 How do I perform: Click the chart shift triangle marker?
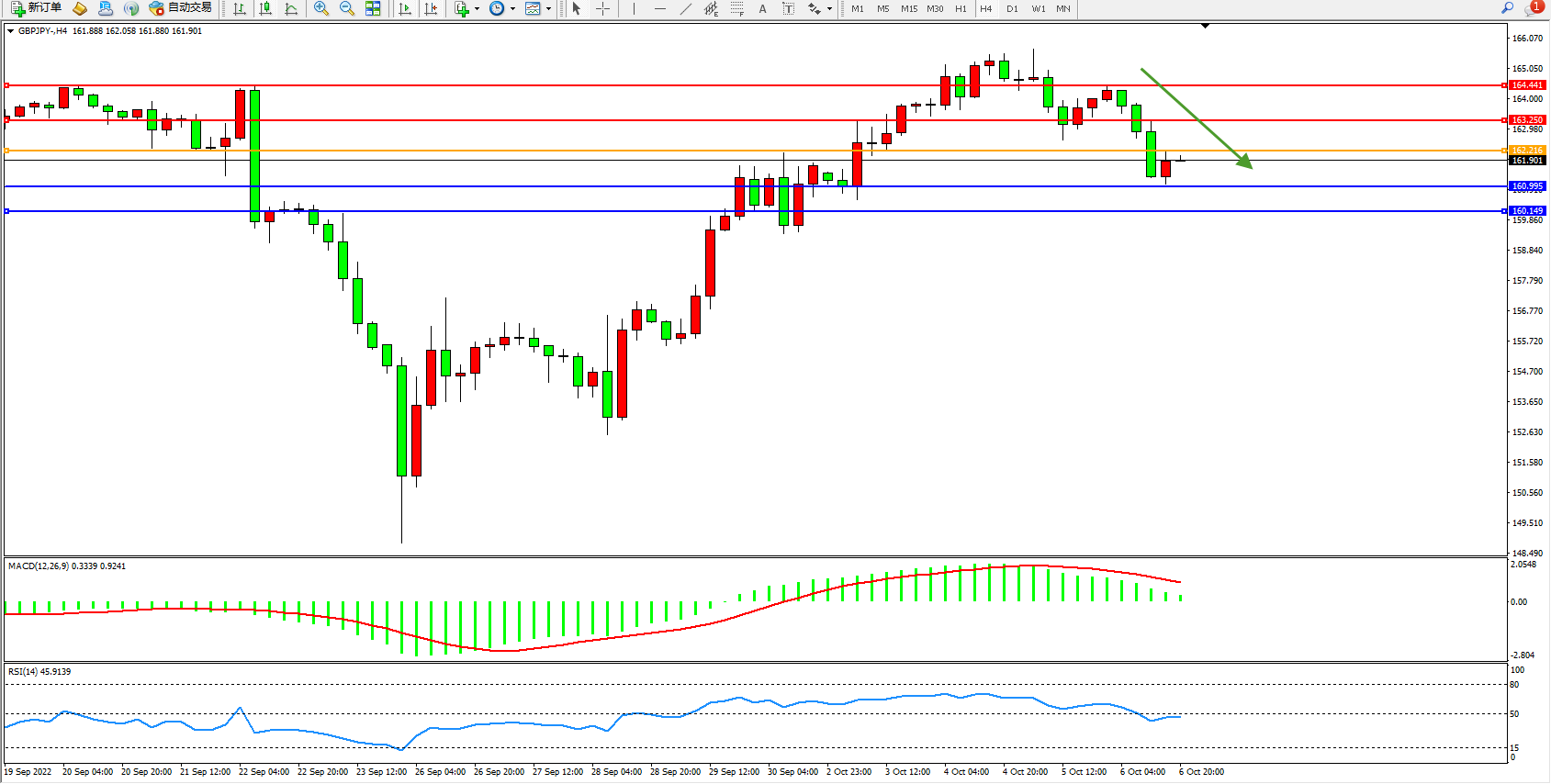(1205, 27)
